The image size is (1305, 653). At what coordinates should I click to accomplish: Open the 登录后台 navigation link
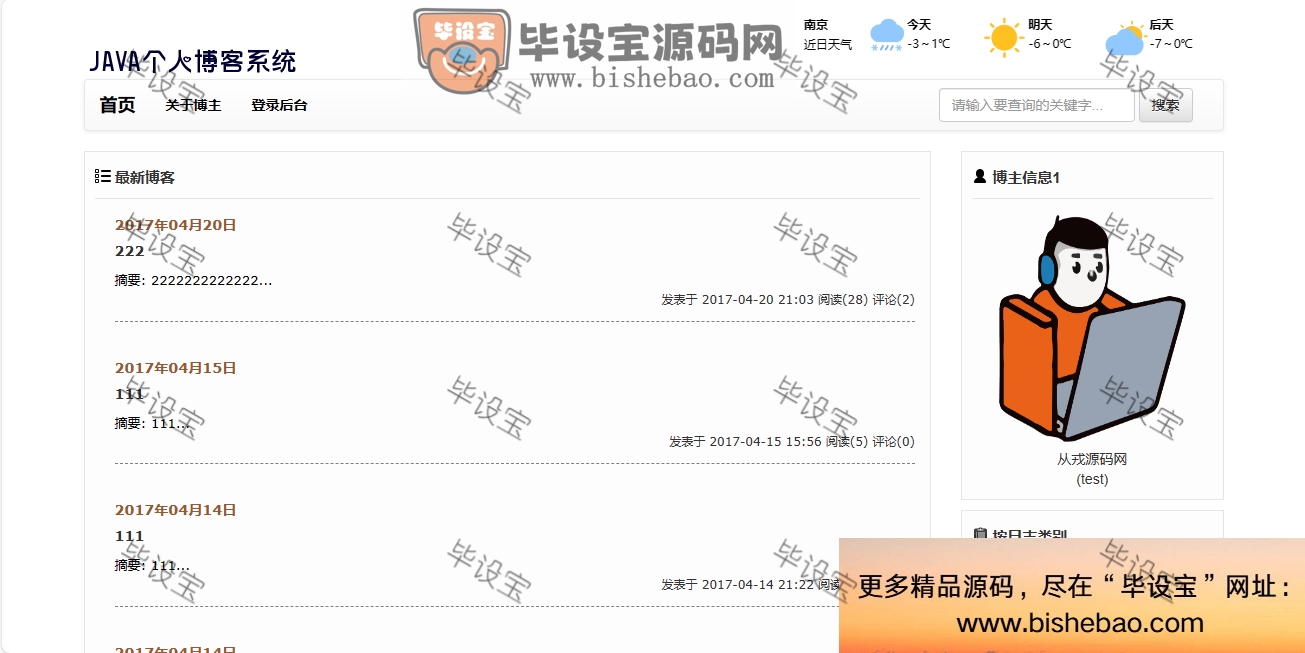click(x=279, y=105)
